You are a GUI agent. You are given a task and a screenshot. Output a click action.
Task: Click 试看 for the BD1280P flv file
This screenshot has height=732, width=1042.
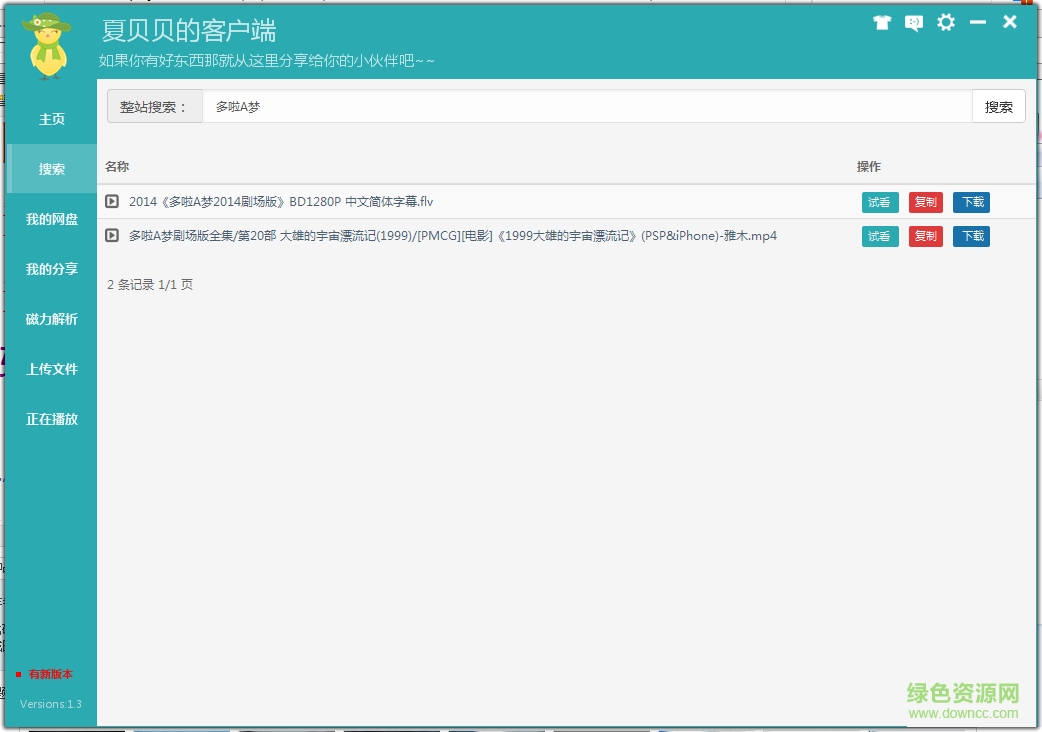(880, 201)
